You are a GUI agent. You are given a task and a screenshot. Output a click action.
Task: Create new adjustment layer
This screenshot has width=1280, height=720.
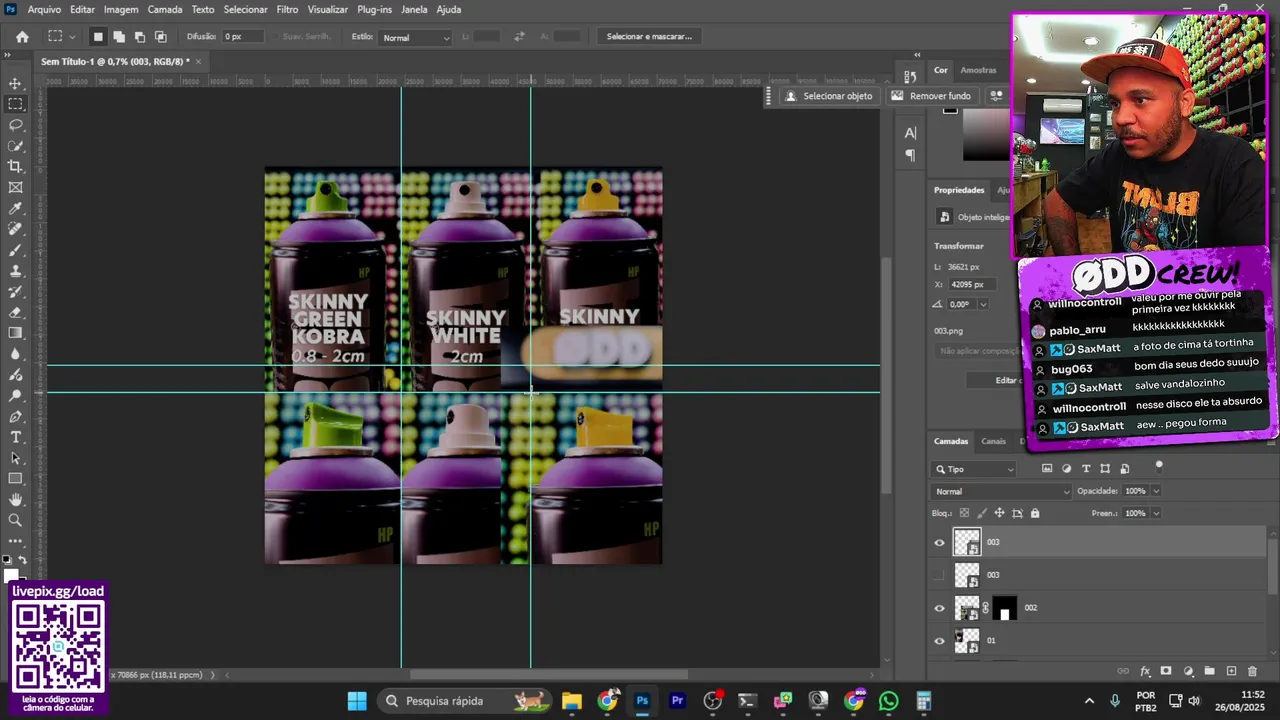tap(1188, 671)
